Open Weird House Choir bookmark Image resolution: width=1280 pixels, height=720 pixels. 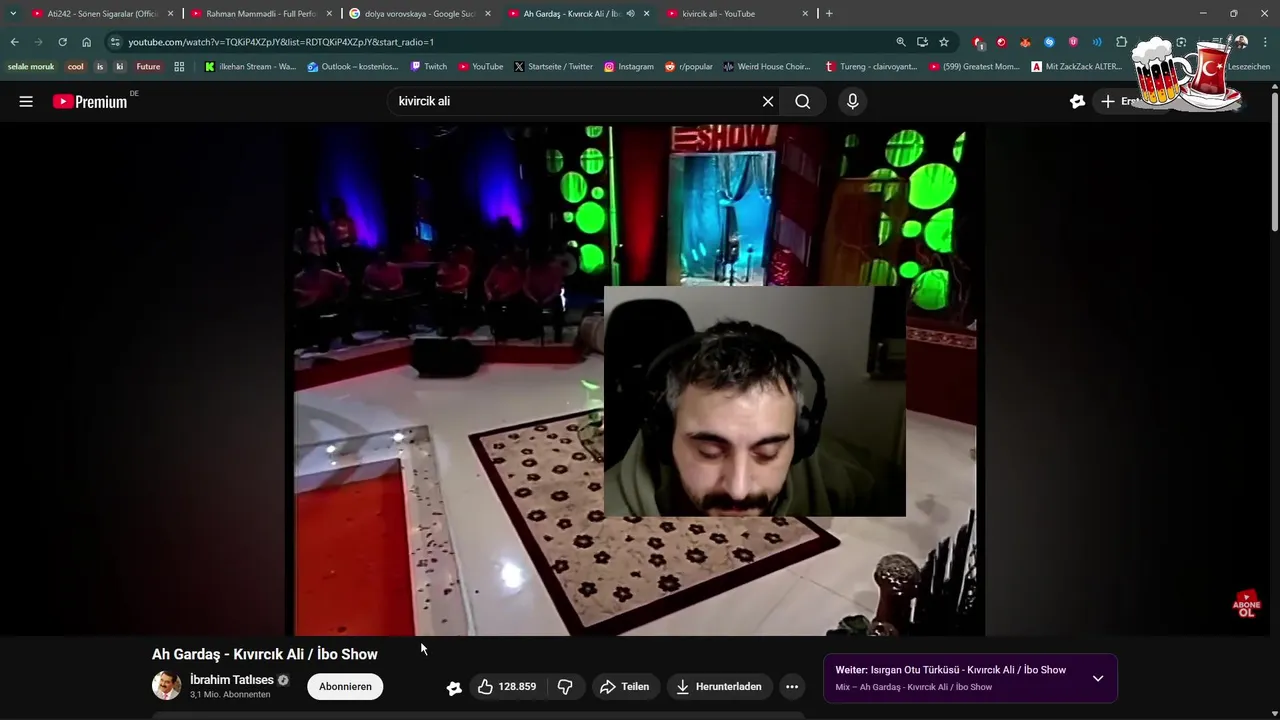coord(767,67)
